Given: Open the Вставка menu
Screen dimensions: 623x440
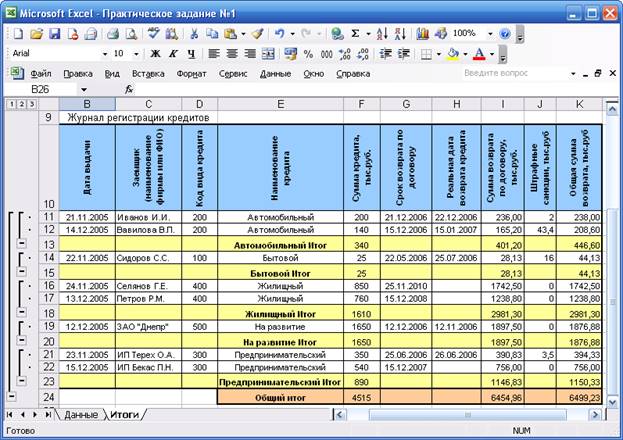Looking at the screenshot, I should [148, 74].
